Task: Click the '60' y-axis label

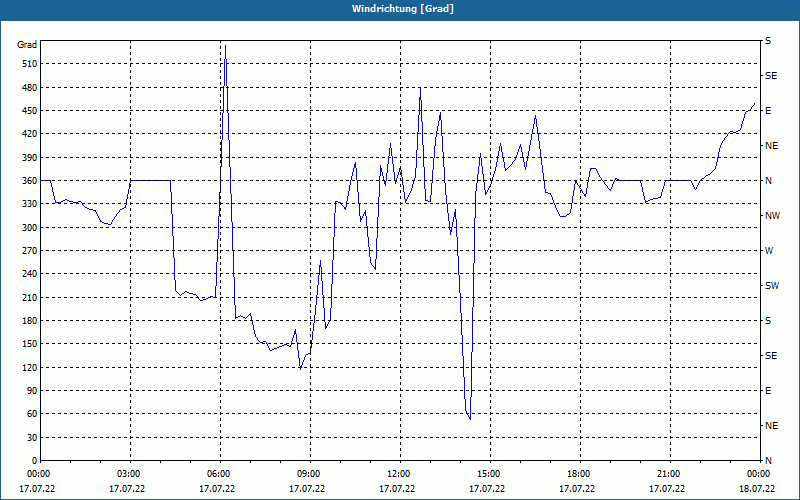Action: [32, 414]
